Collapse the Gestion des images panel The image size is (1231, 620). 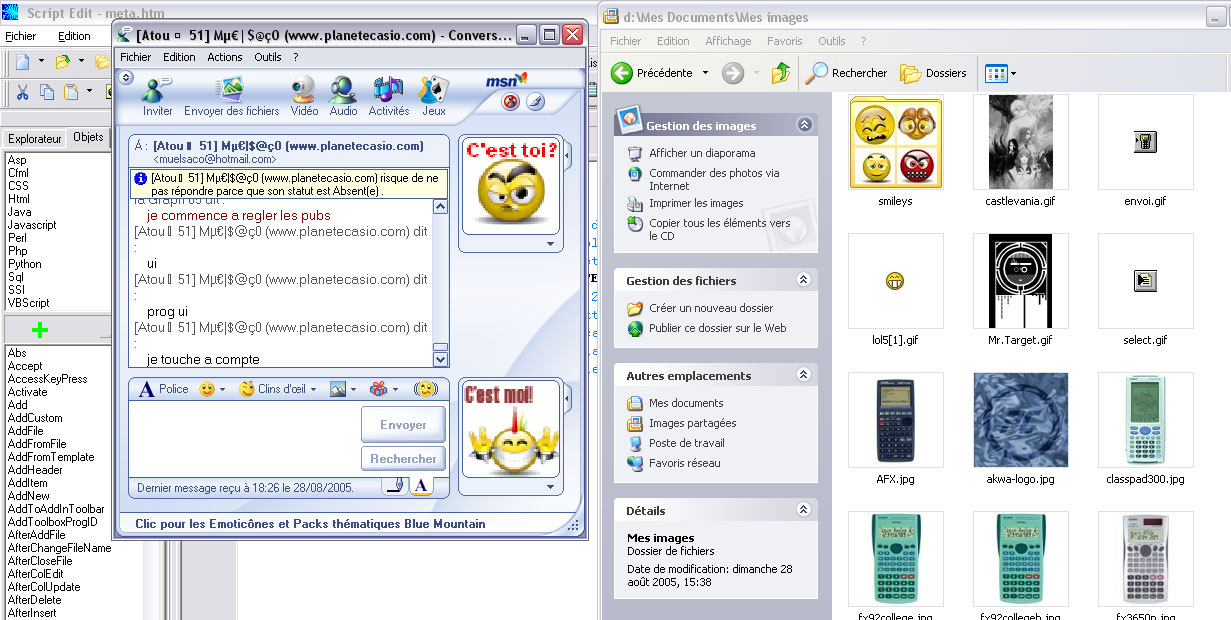pos(804,125)
